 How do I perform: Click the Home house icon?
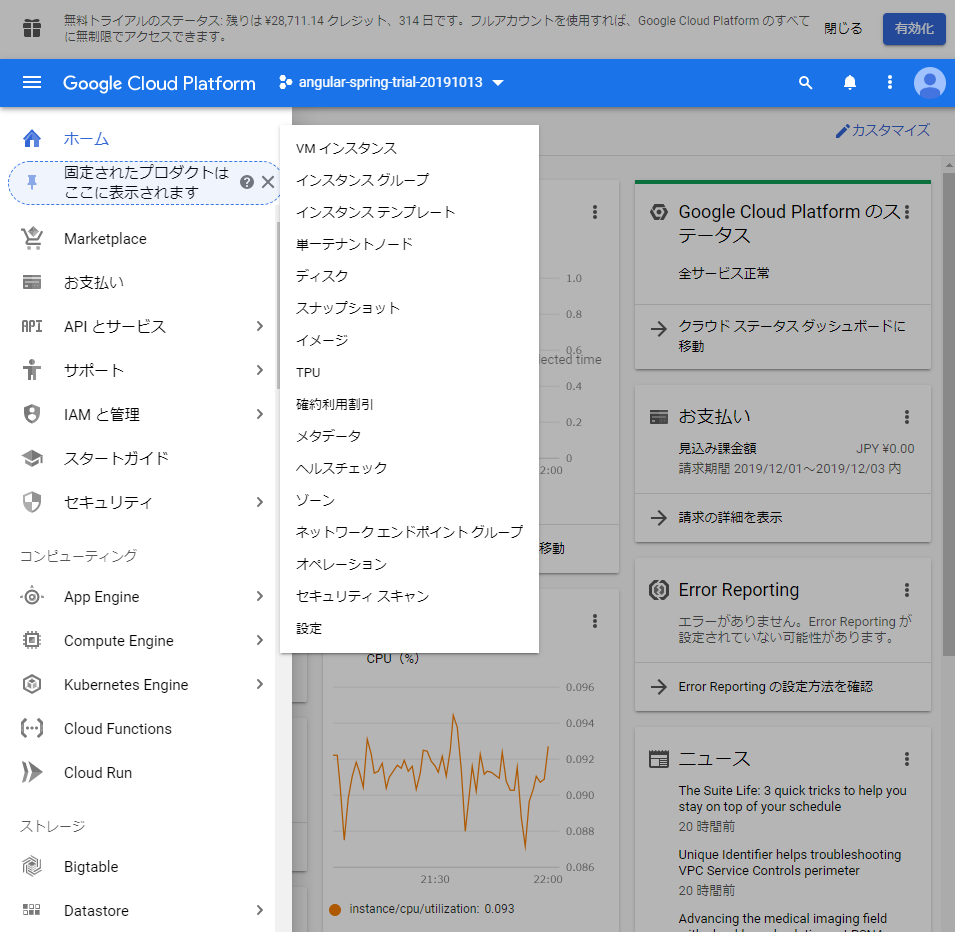tap(32, 138)
